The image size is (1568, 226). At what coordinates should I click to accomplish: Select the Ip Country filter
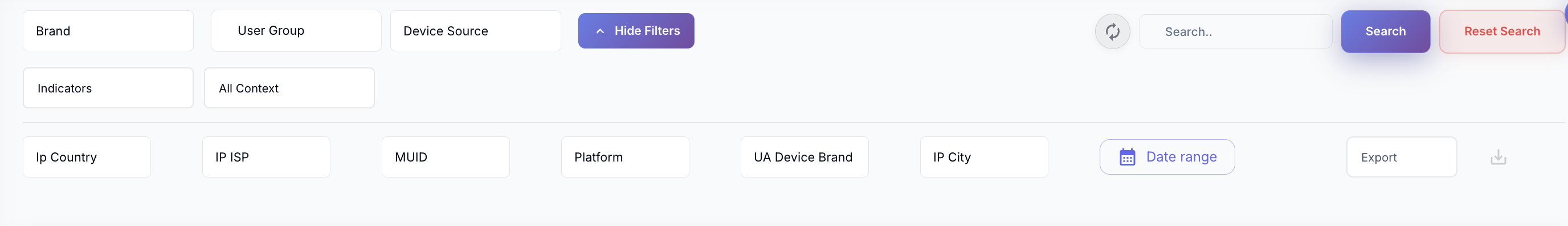click(87, 157)
